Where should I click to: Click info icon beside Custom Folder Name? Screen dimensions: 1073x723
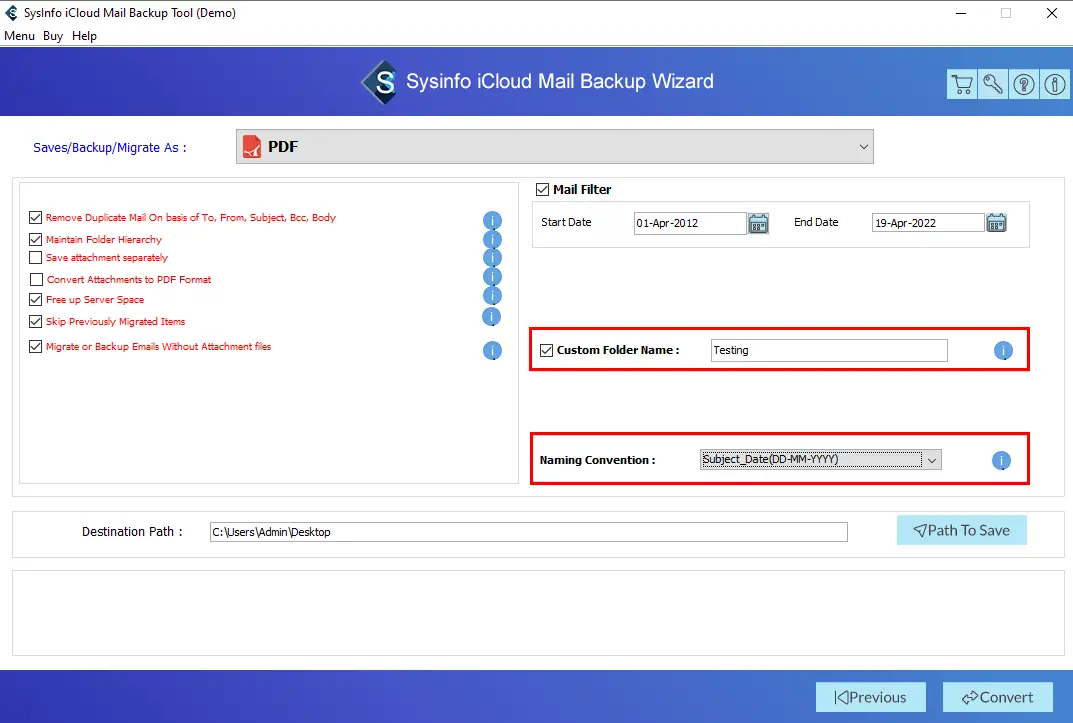click(x=1003, y=351)
